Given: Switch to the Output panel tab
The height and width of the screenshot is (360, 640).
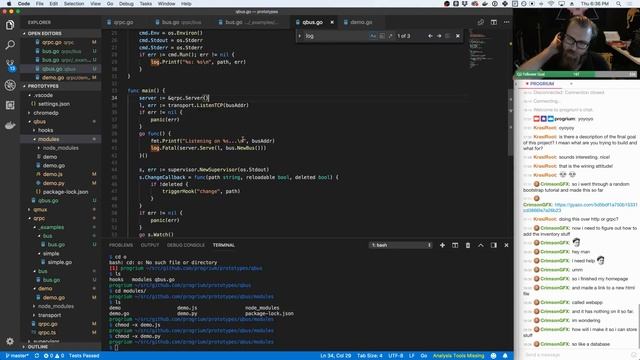Looking at the screenshot, I should [150, 245].
